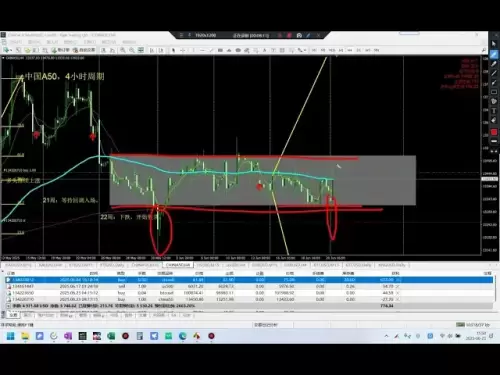This screenshot has height=375, width=500.
Task: Open the Windows Start menu
Action: point(11,336)
